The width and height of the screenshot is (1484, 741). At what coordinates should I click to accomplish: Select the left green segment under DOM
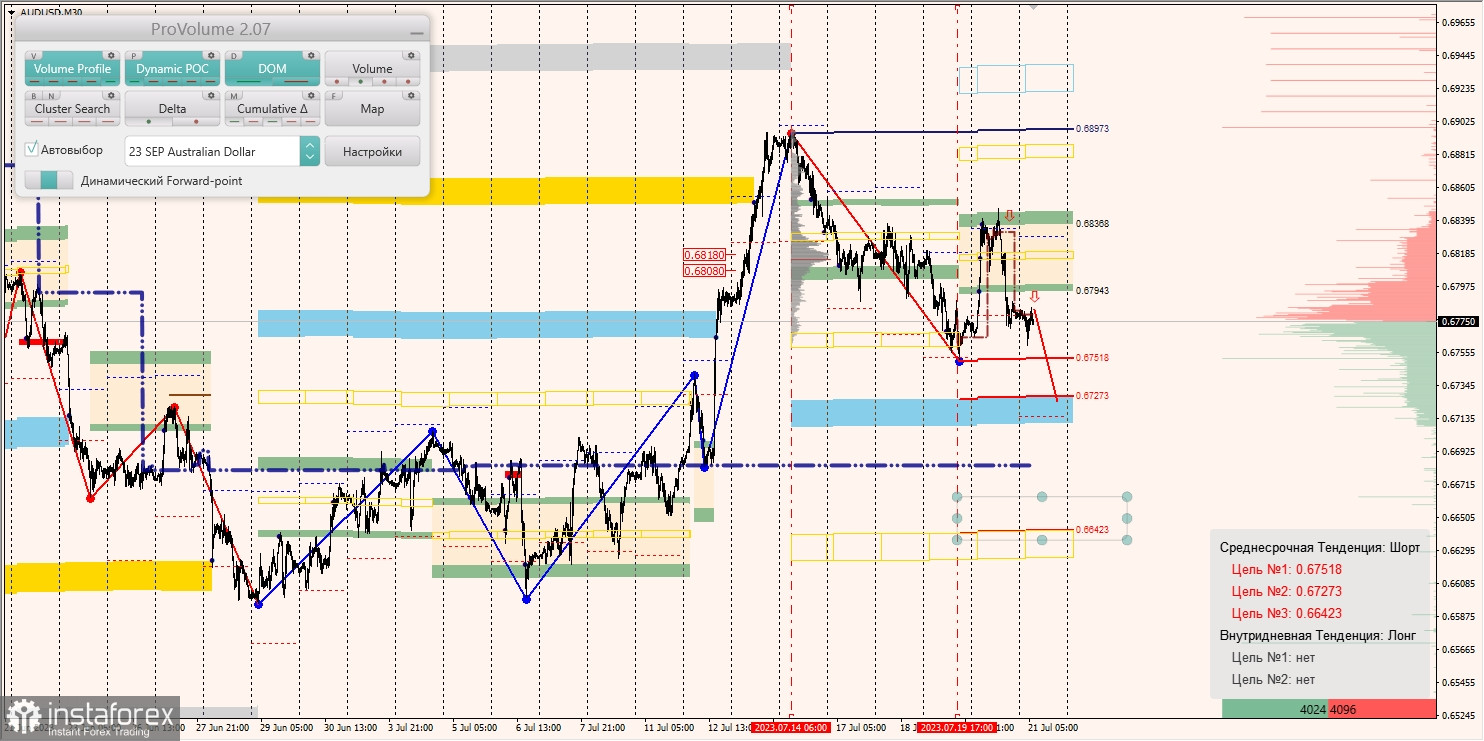click(x=249, y=82)
